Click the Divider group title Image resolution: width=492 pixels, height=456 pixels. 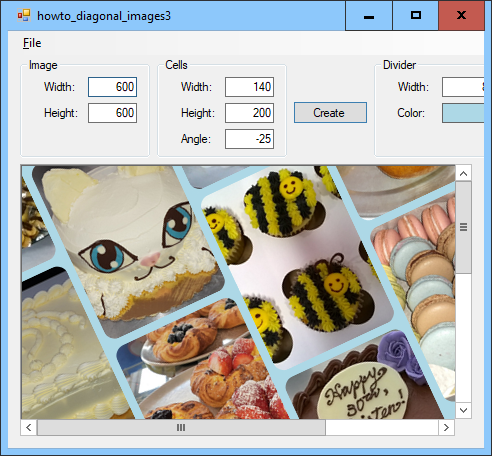(x=399, y=65)
